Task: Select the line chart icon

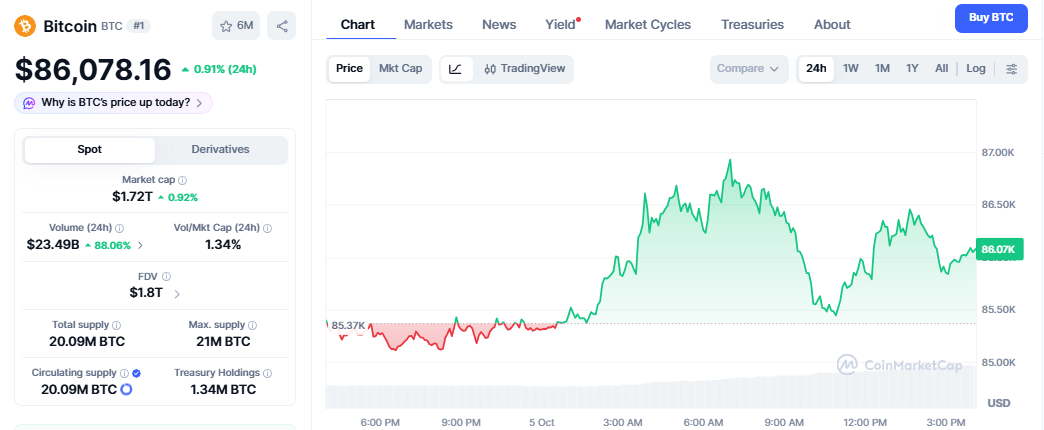Action: coord(456,69)
